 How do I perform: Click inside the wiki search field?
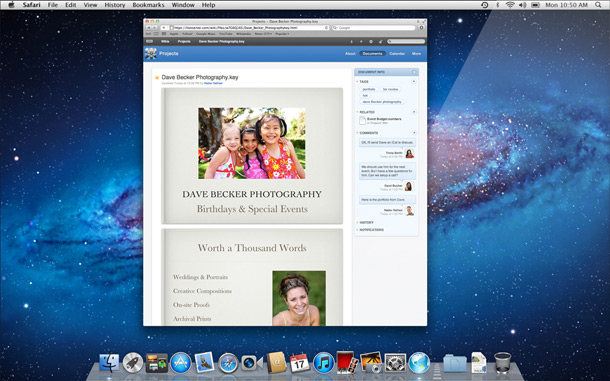pyautogui.click(x=406, y=42)
